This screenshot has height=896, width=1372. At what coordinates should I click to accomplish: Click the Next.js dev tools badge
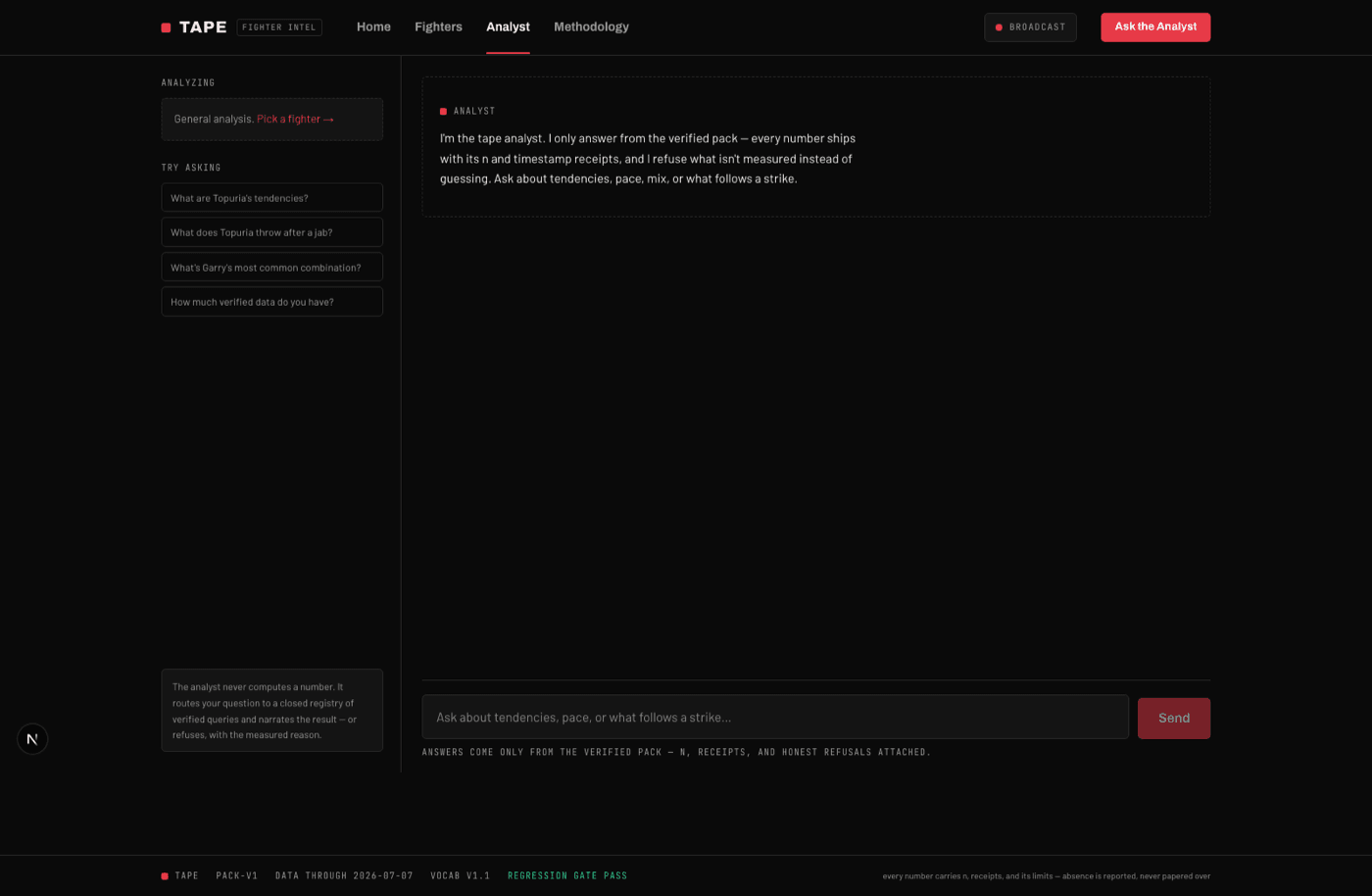[32, 739]
